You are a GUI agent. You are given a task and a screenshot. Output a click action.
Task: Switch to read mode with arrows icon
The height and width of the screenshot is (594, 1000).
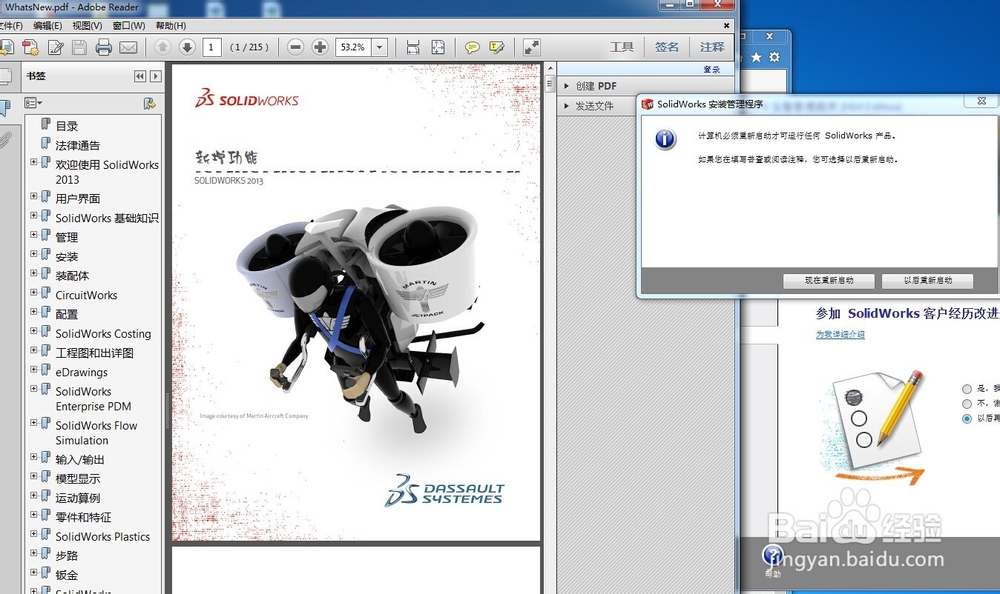point(531,47)
